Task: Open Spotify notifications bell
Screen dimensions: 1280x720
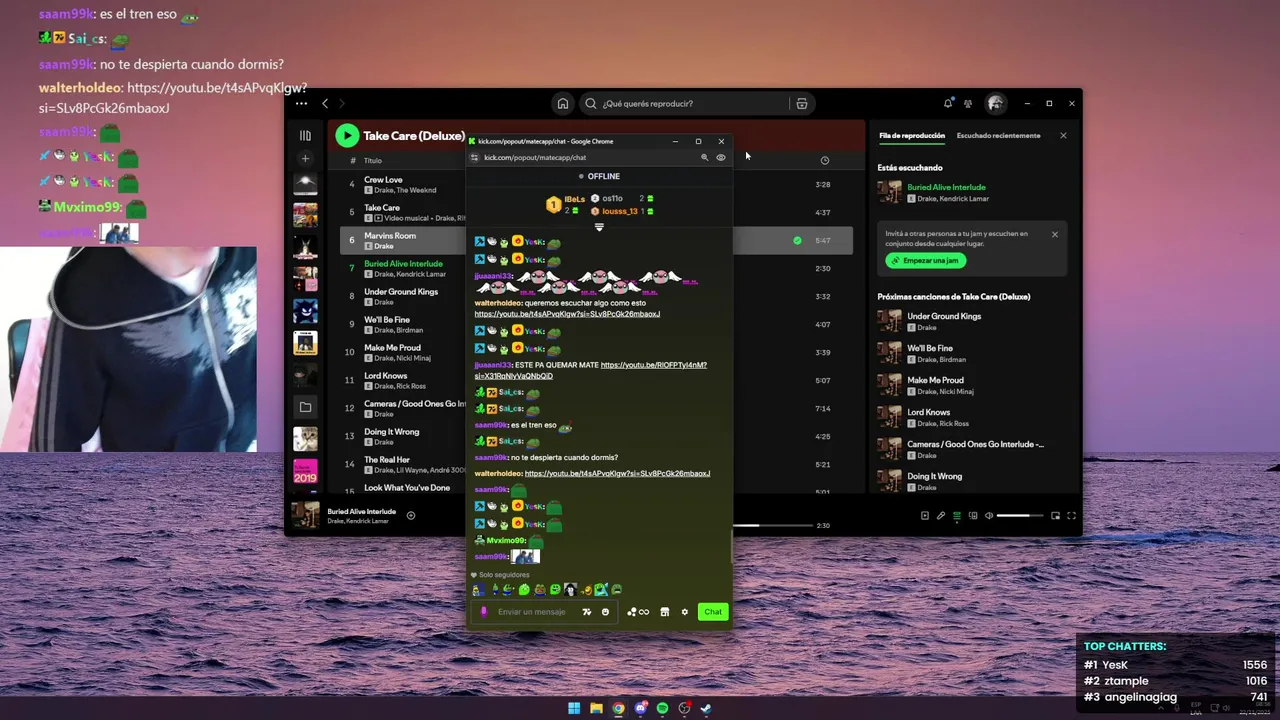Action: click(948, 103)
